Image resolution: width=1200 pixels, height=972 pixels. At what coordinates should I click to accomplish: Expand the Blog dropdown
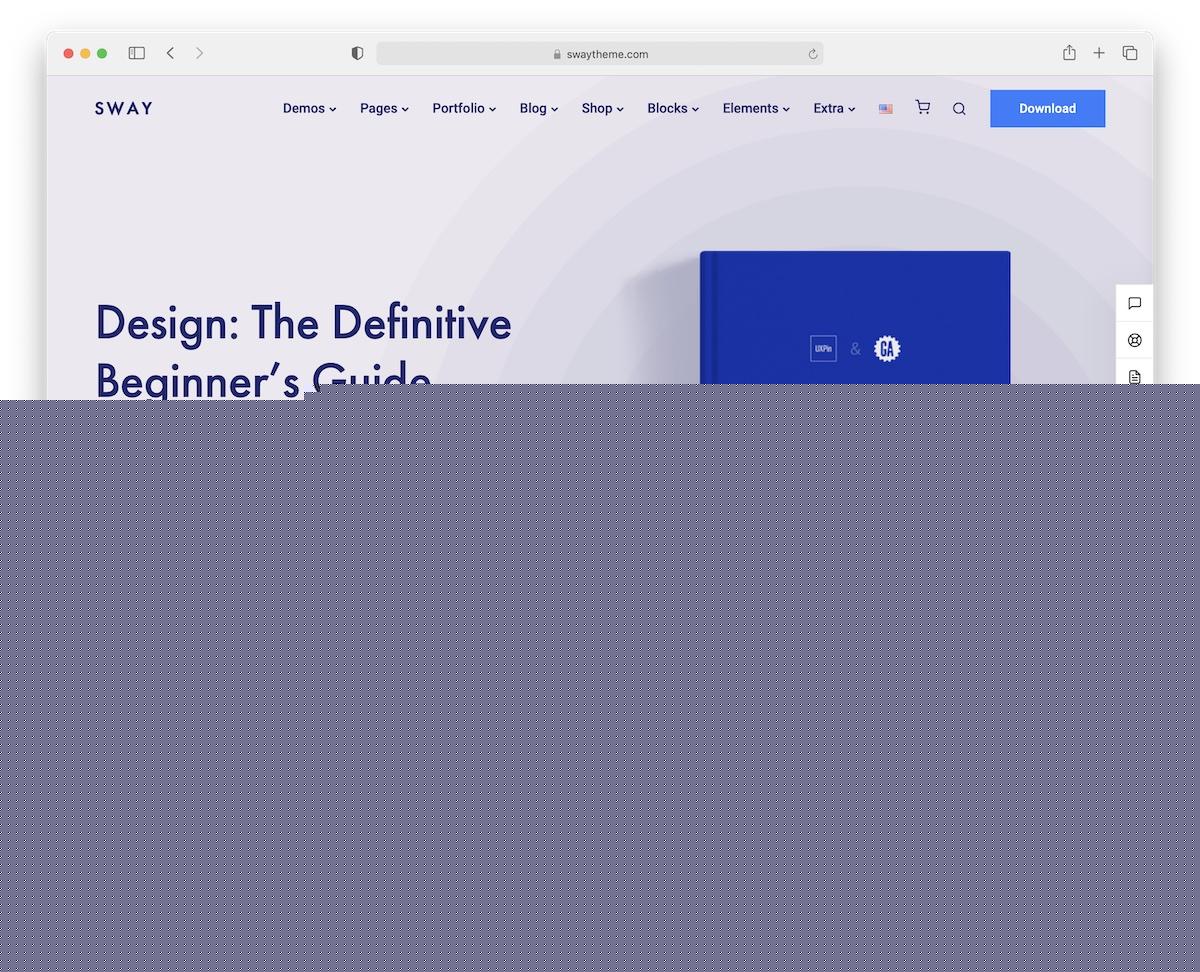click(539, 108)
